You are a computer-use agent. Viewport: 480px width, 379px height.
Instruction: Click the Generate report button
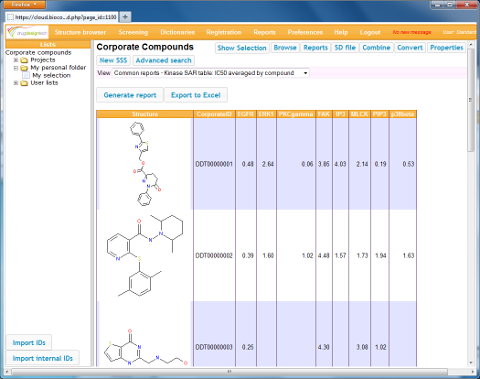[130, 95]
